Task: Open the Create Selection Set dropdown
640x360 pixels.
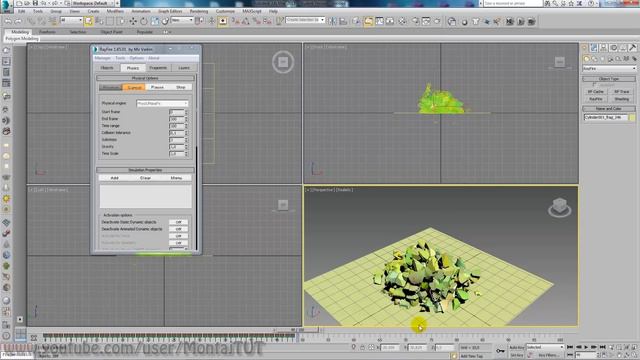Action: pyautogui.click(x=305, y=20)
